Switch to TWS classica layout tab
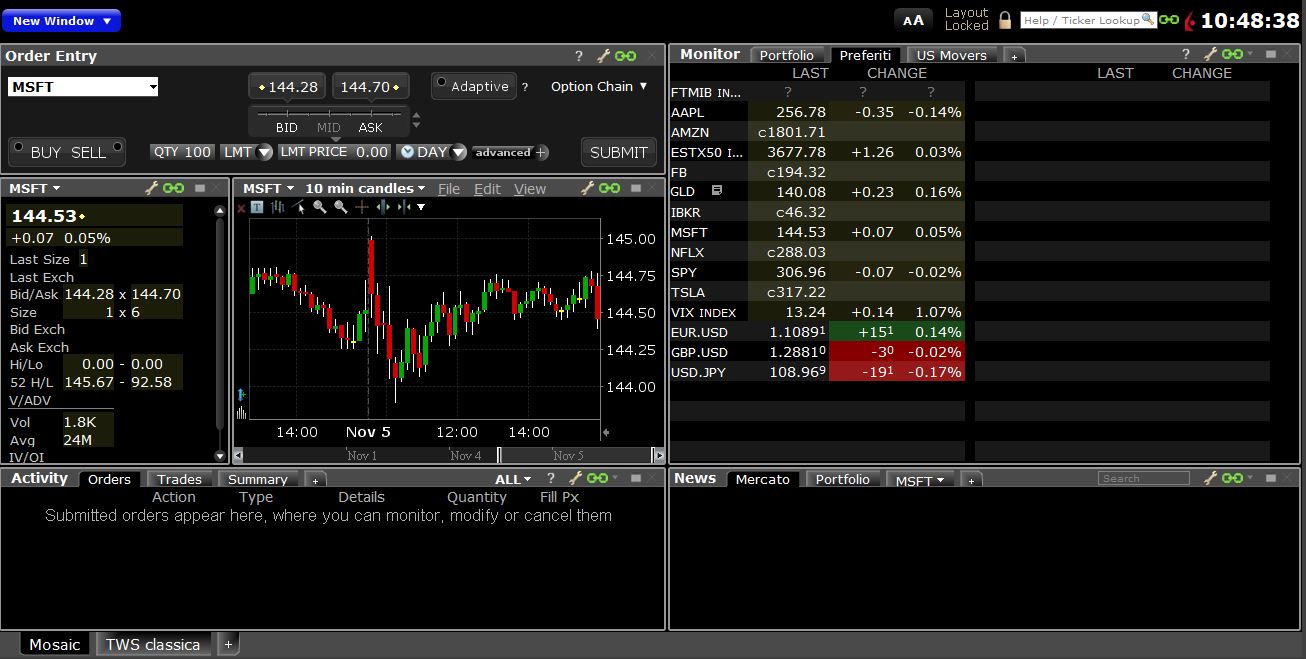Image resolution: width=1306 pixels, height=659 pixels. point(153,644)
